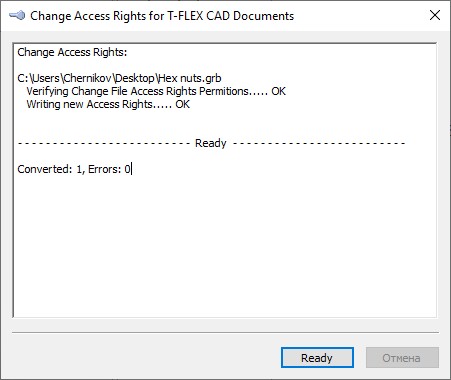Click the "Errors: 0" result text

[109, 169]
